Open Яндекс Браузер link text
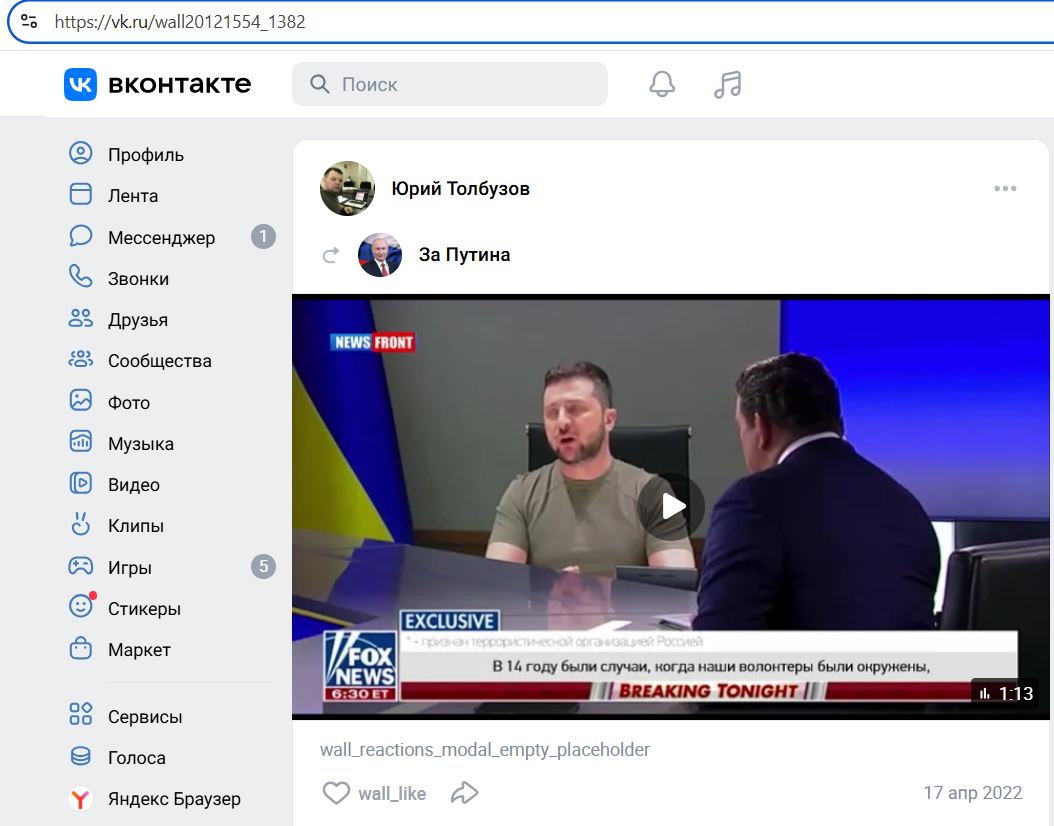This screenshot has height=826, width=1054. 174,798
